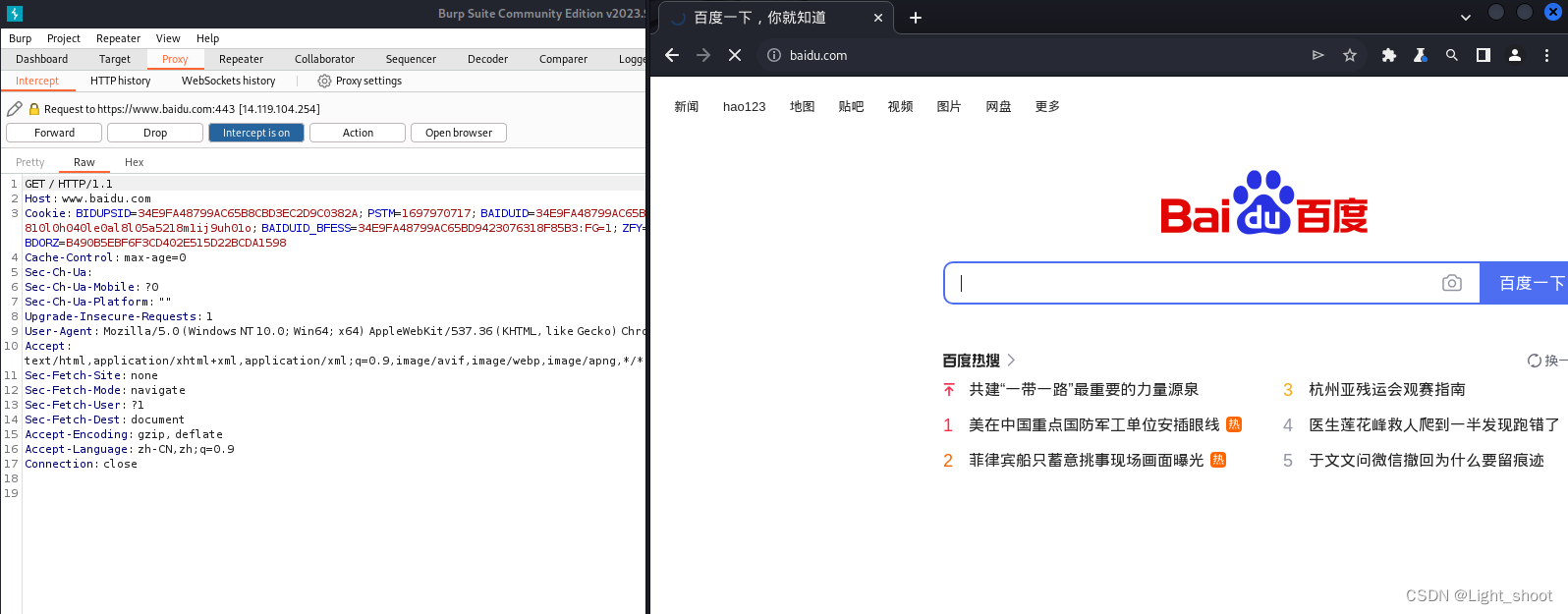The height and width of the screenshot is (614, 1568).
Task: Open the browser extensions puzzle icon
Action: tap(1389, 55)
